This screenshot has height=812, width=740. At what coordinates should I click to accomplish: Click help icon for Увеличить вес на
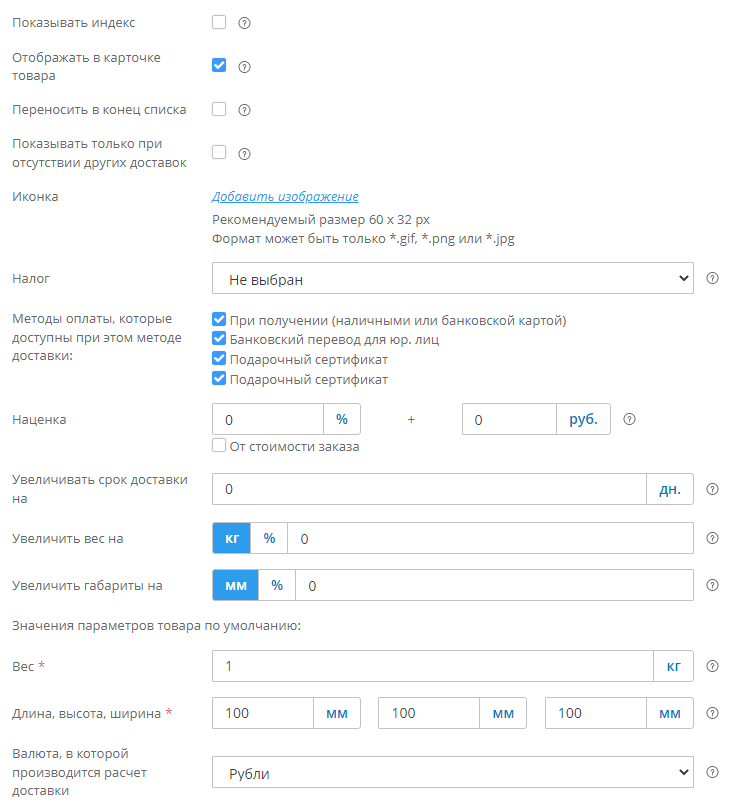pos(713,538)
